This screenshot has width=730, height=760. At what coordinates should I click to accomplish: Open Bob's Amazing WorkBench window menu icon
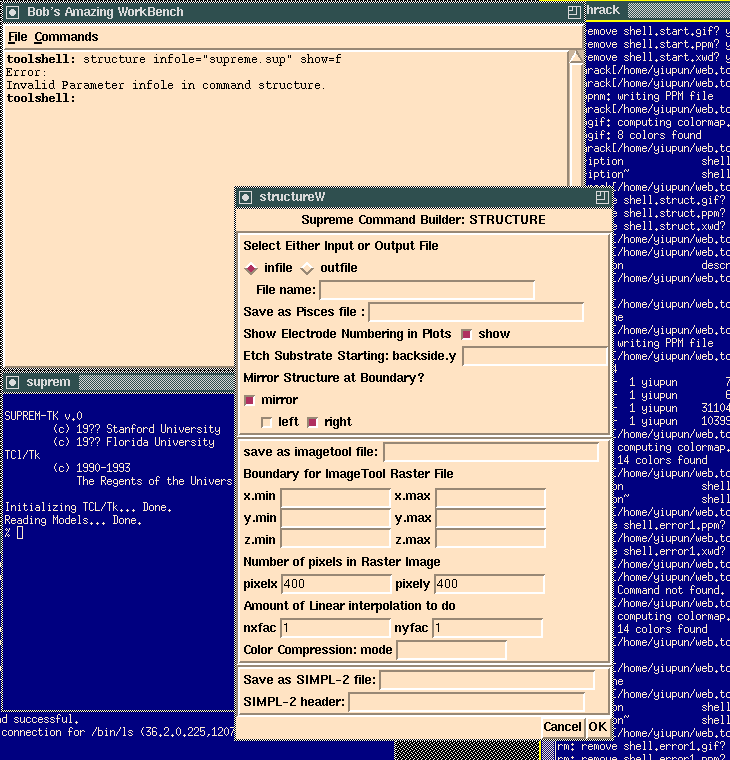9,11
